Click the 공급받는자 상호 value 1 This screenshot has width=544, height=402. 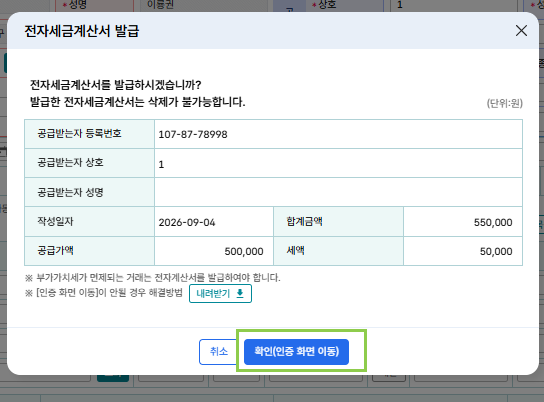click(x=161, y=164)
